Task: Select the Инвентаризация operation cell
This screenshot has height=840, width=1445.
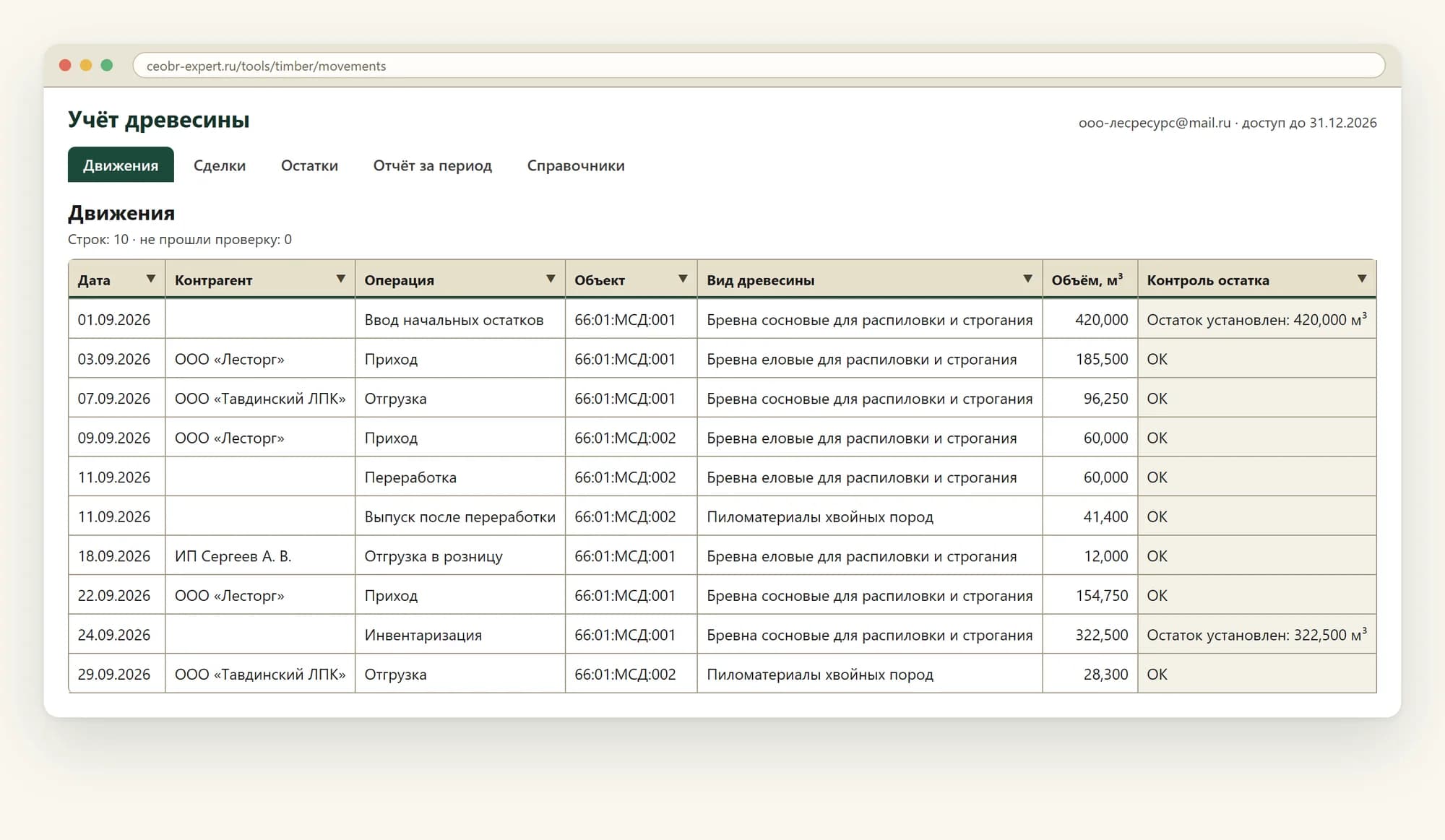Action: [460, 635]
